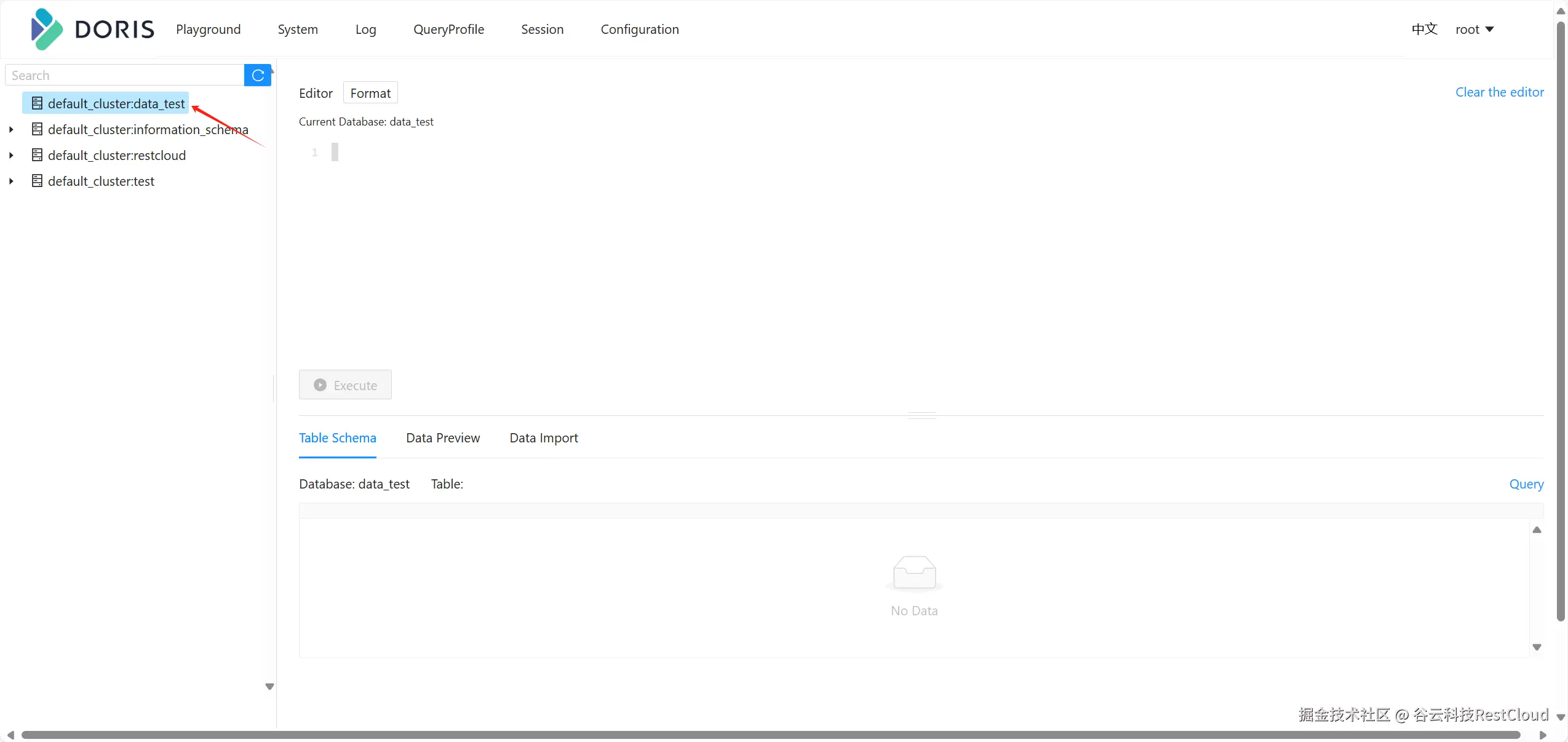Switch to the Data Preview tab
The width and height of the screenshot is (1568, 742).
pos(443,438)
